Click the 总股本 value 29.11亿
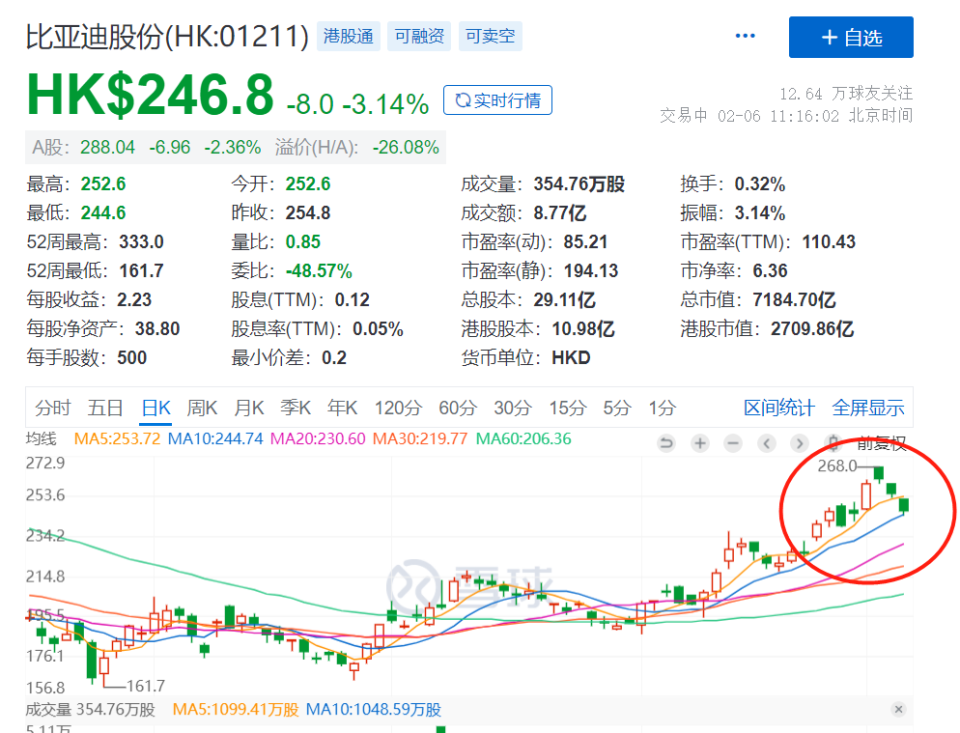This screenshot has width=960, height=733. pos(564,299)
